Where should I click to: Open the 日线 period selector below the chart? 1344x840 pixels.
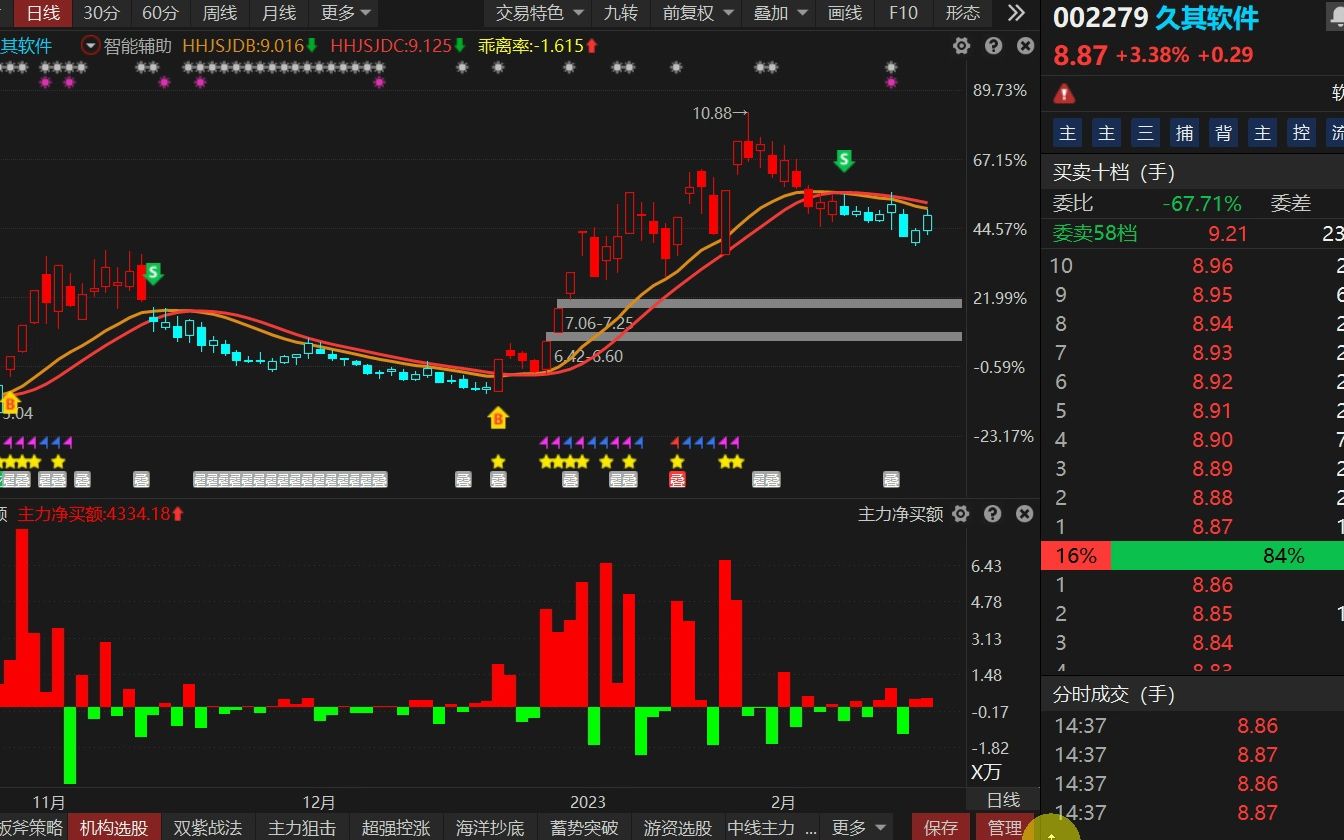[1003, 800]
